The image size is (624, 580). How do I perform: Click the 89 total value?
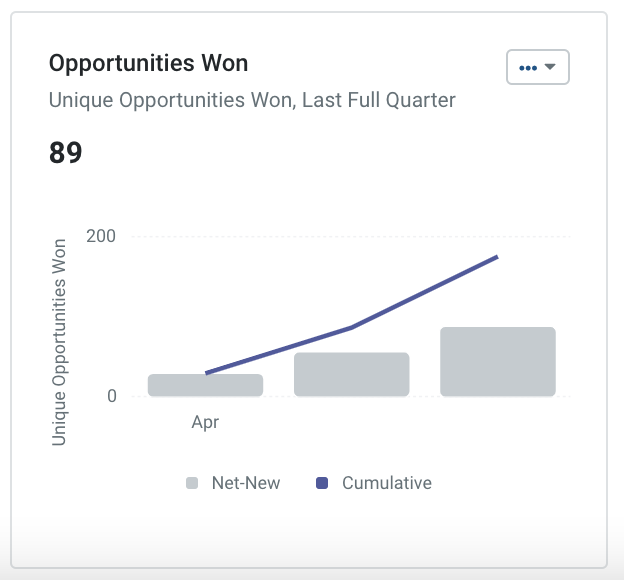coord(66,152)
